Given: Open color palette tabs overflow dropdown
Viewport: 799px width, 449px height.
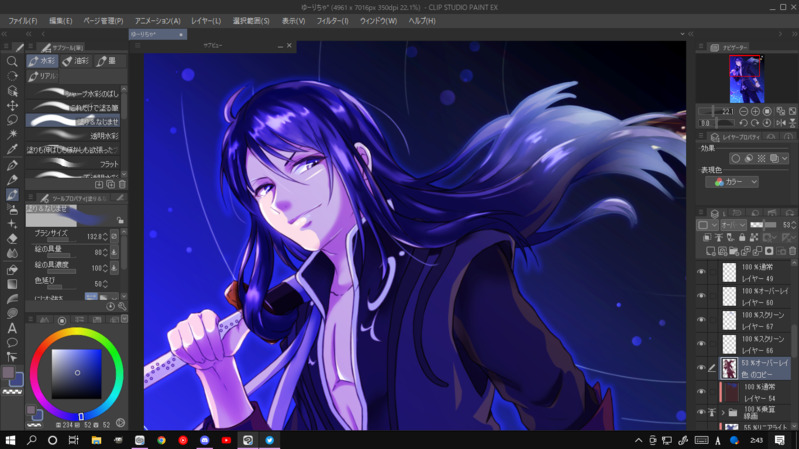Looking at the screenshot, I should 123,320.
